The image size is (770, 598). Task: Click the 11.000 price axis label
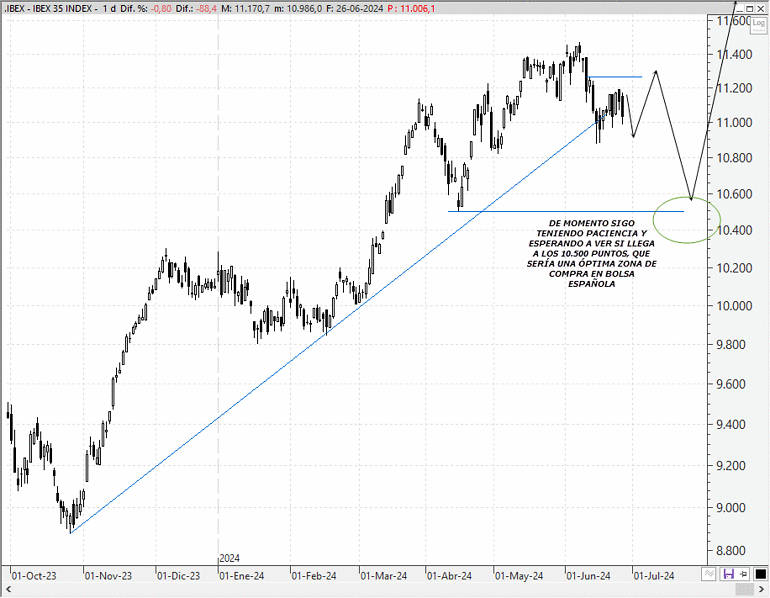click(x=734, y=123)
